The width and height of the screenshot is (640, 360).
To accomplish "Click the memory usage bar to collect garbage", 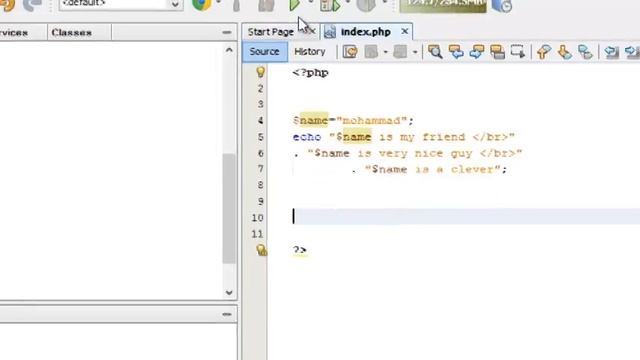I will coord(443,5).
